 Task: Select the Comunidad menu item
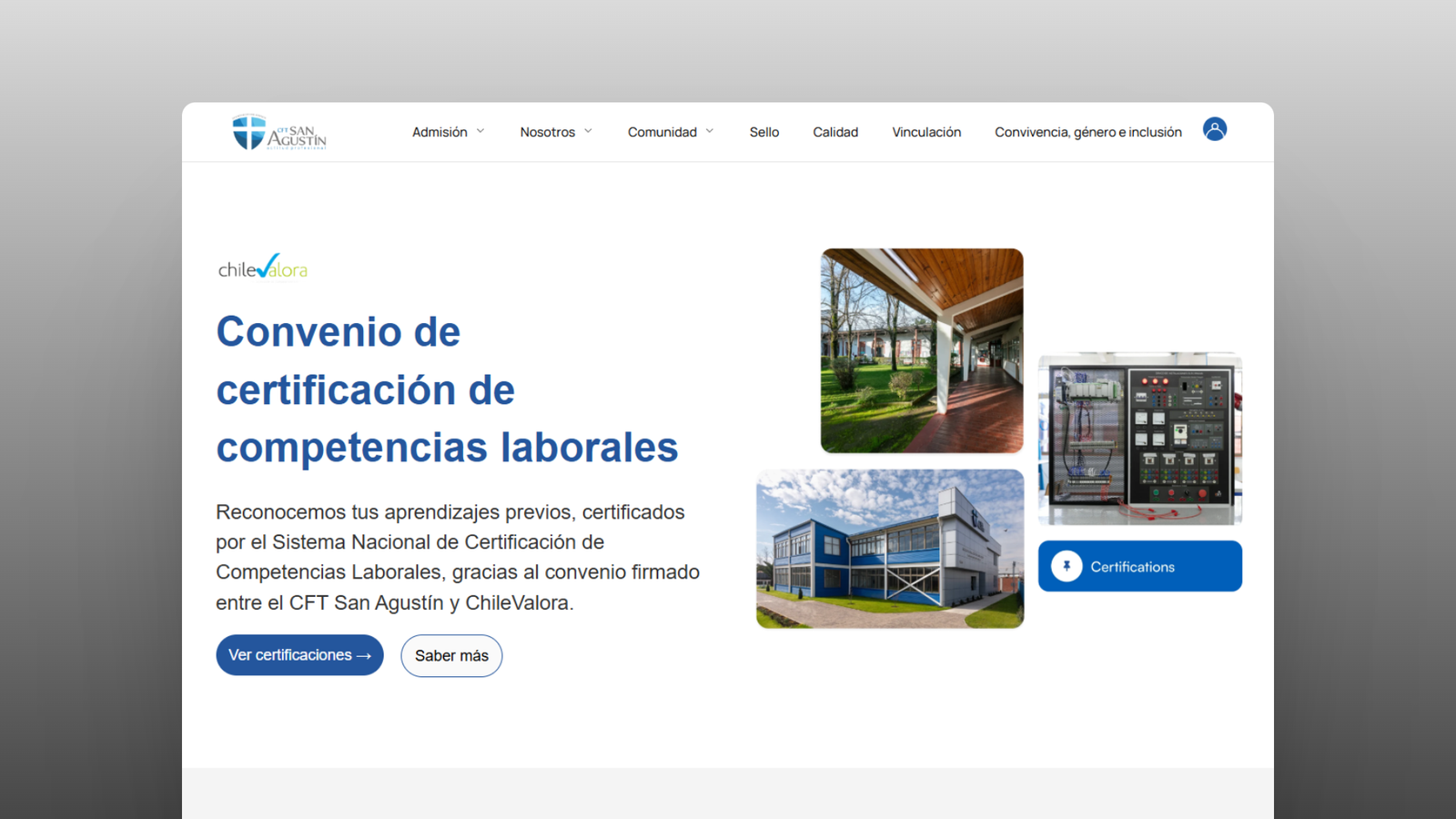pos(662,132)
